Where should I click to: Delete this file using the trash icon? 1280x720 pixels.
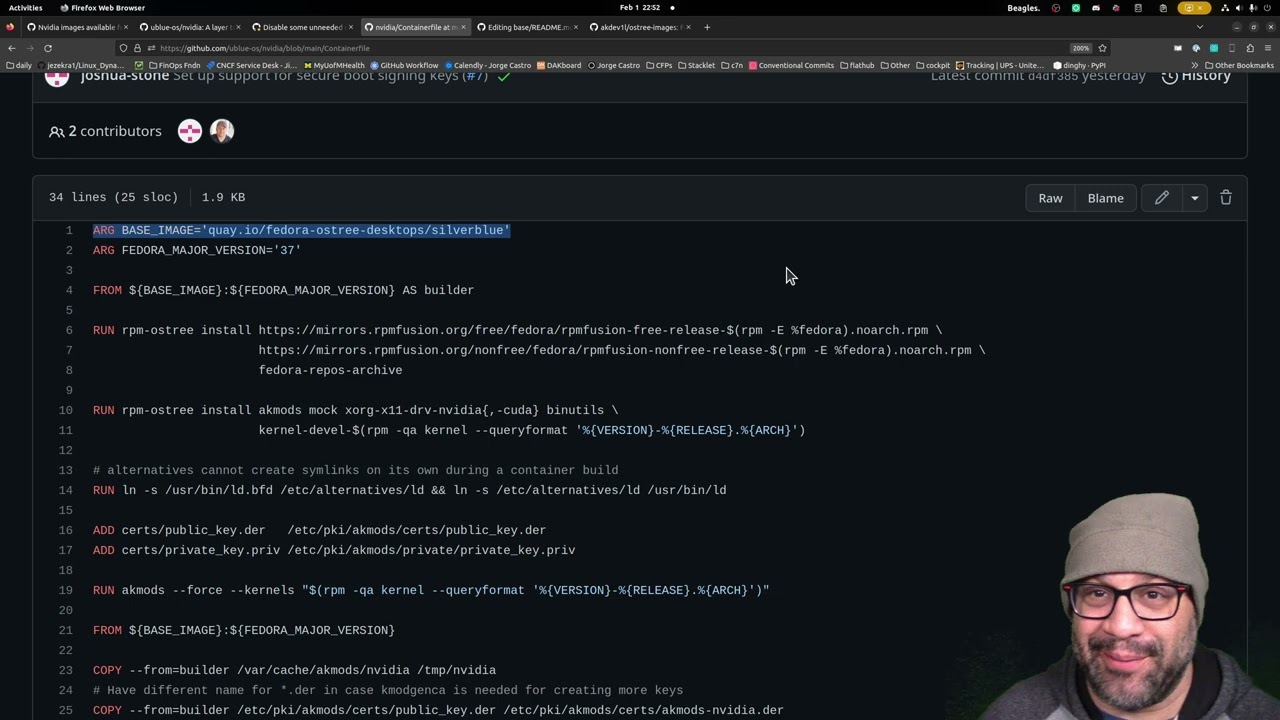click(x=1226, y=198)
